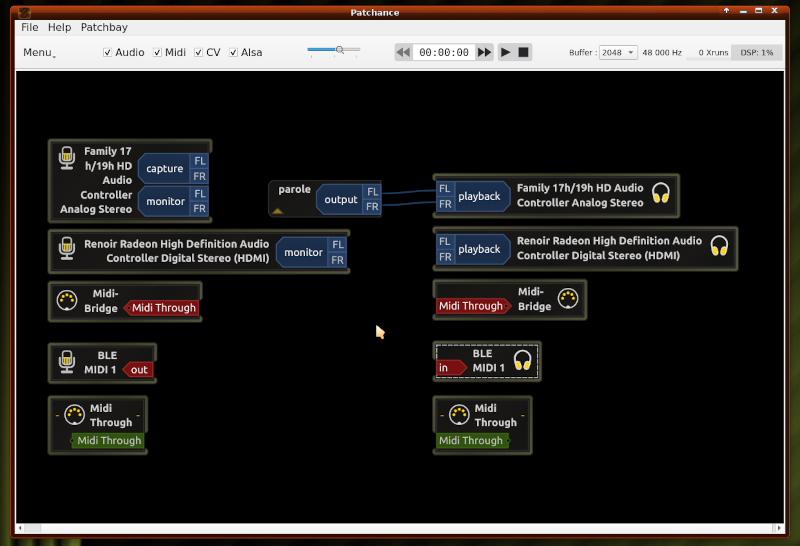
Task: Click the Renoir Radeon HDMI microphone icon
Action: pyautogui.click(x=67, y=247)
